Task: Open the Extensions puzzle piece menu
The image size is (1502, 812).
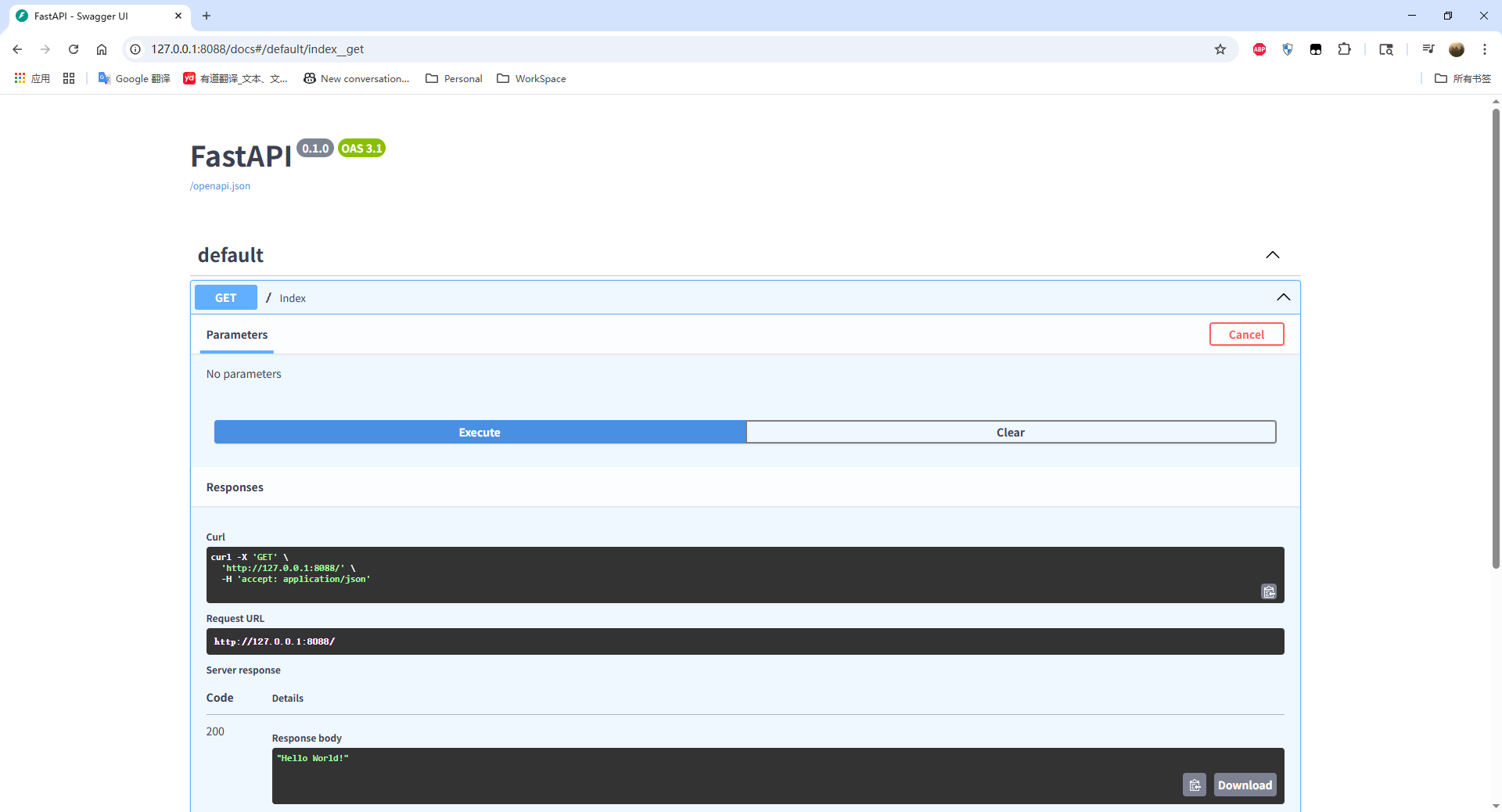Action: click(x=1344, y=49)
